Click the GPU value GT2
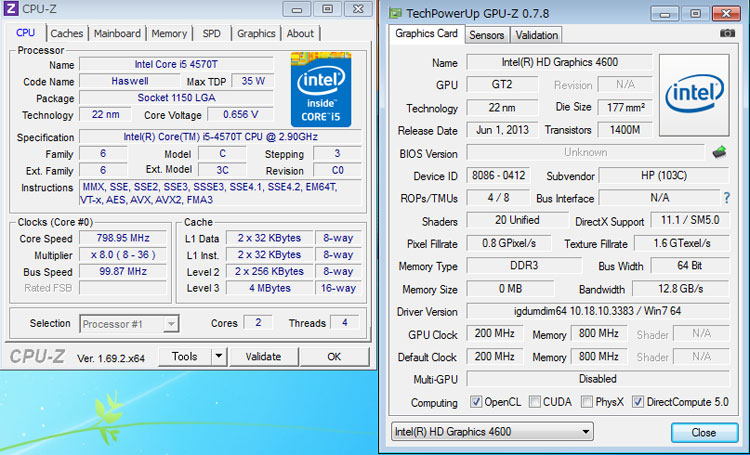This screenshot has height=455, width=750. click(502, 84)
